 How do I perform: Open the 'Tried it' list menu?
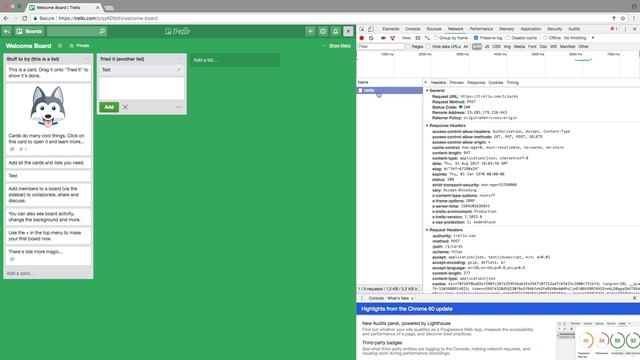coord(181,59)
